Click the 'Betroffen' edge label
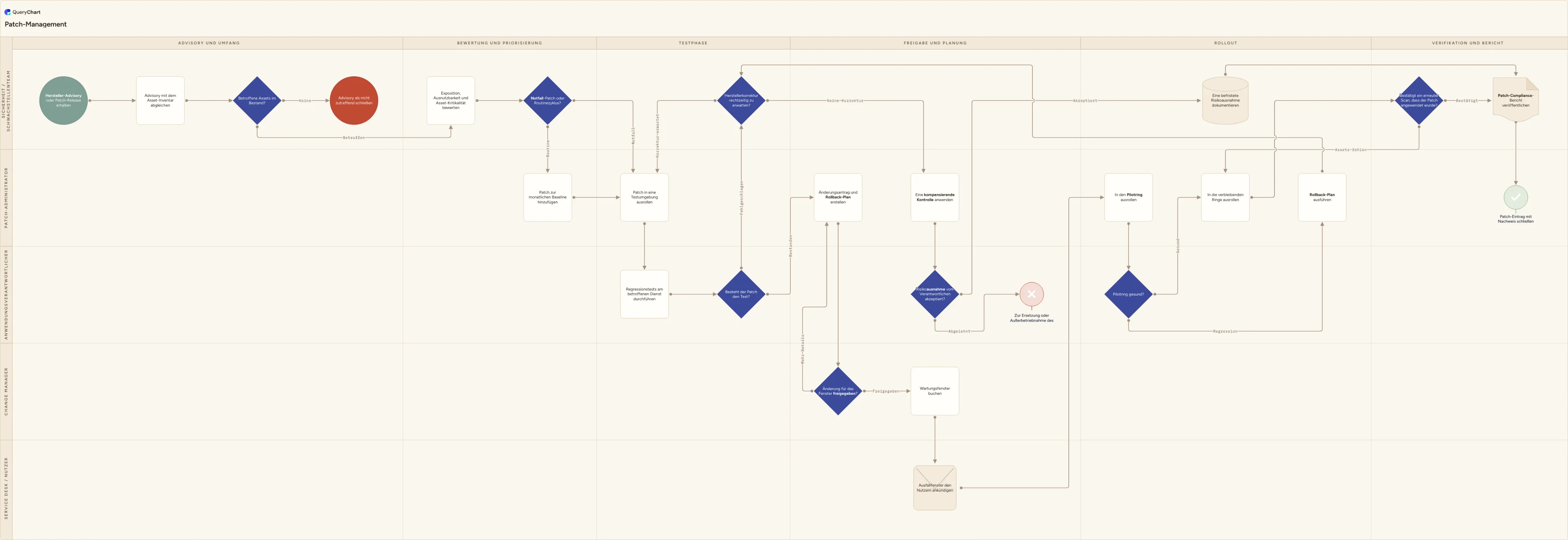This screenshot has width=1568, height=540. tap(354, 138)
